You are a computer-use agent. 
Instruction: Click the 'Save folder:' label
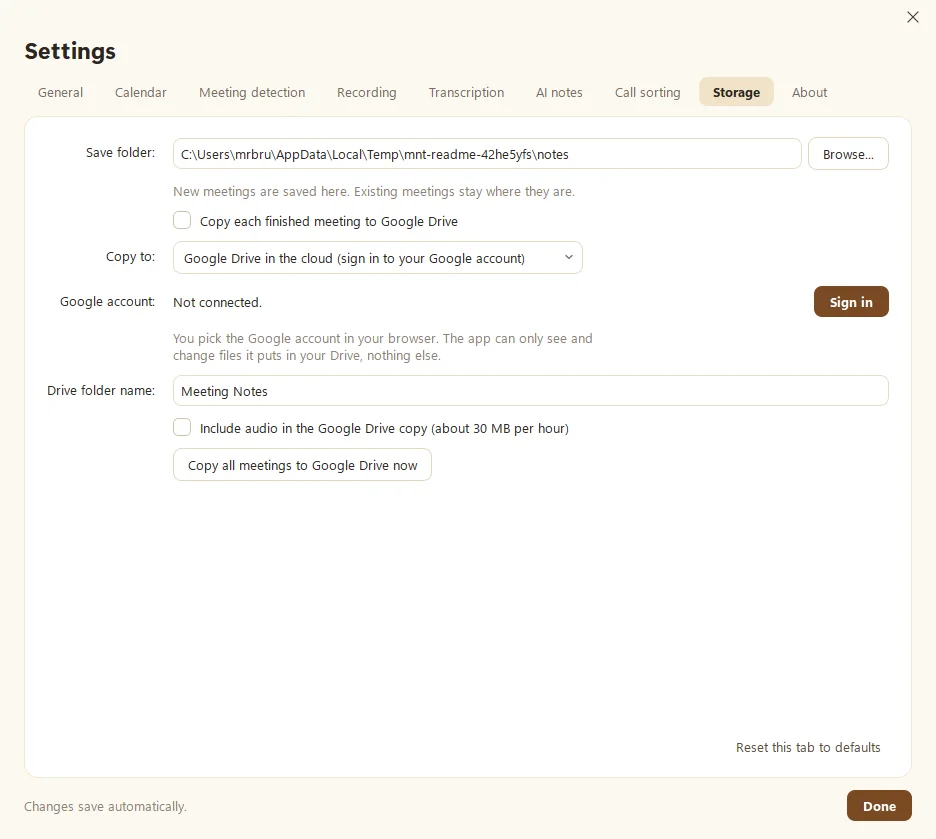(120, 153)
